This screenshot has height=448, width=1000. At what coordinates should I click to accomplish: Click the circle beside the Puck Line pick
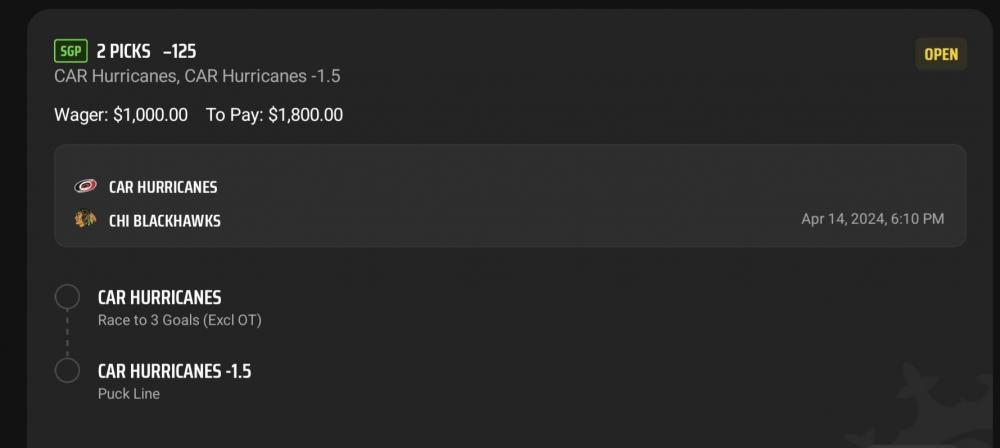(67, 371)
